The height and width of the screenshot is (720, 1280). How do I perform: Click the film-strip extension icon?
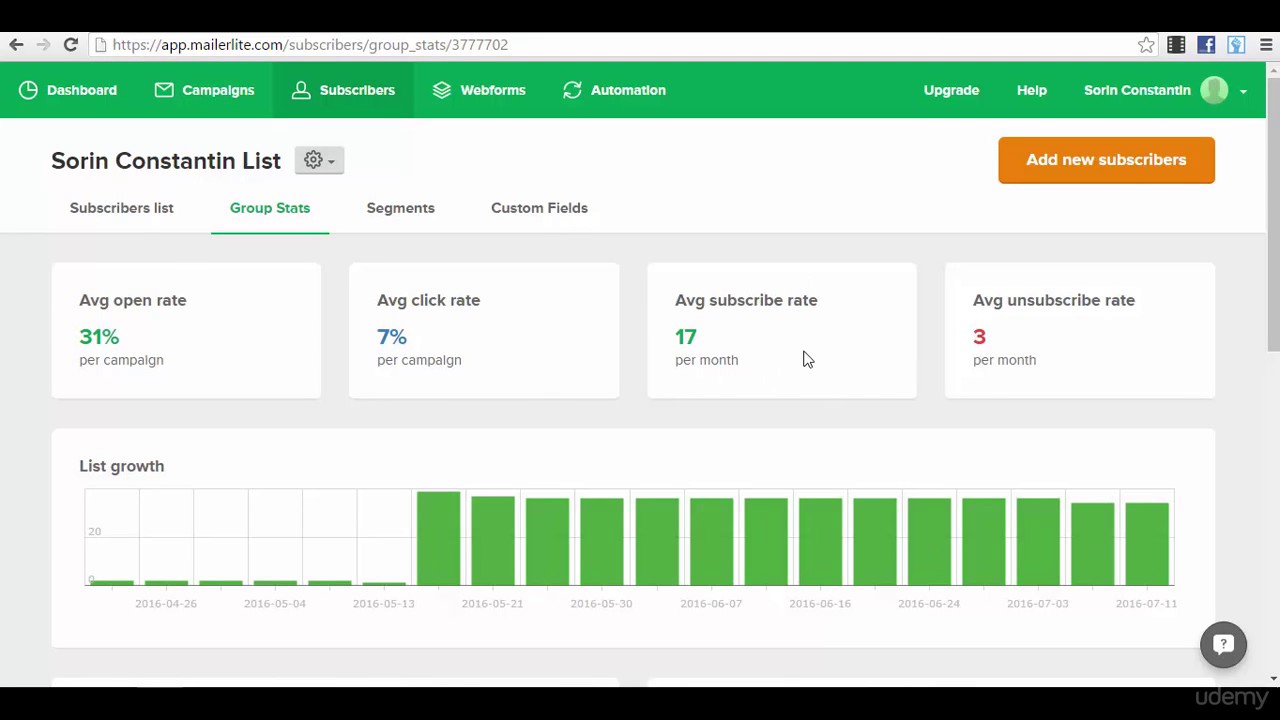pyautogui.click(x=1176, y=45)
